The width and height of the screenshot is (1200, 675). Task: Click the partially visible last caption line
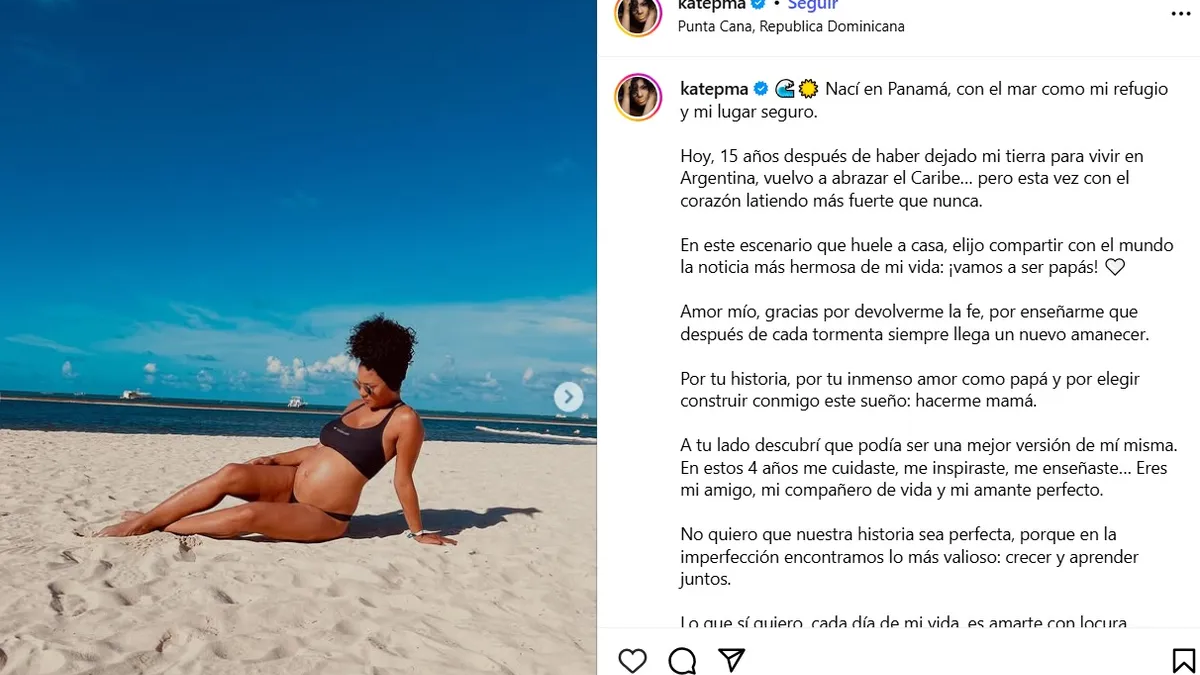903,623
